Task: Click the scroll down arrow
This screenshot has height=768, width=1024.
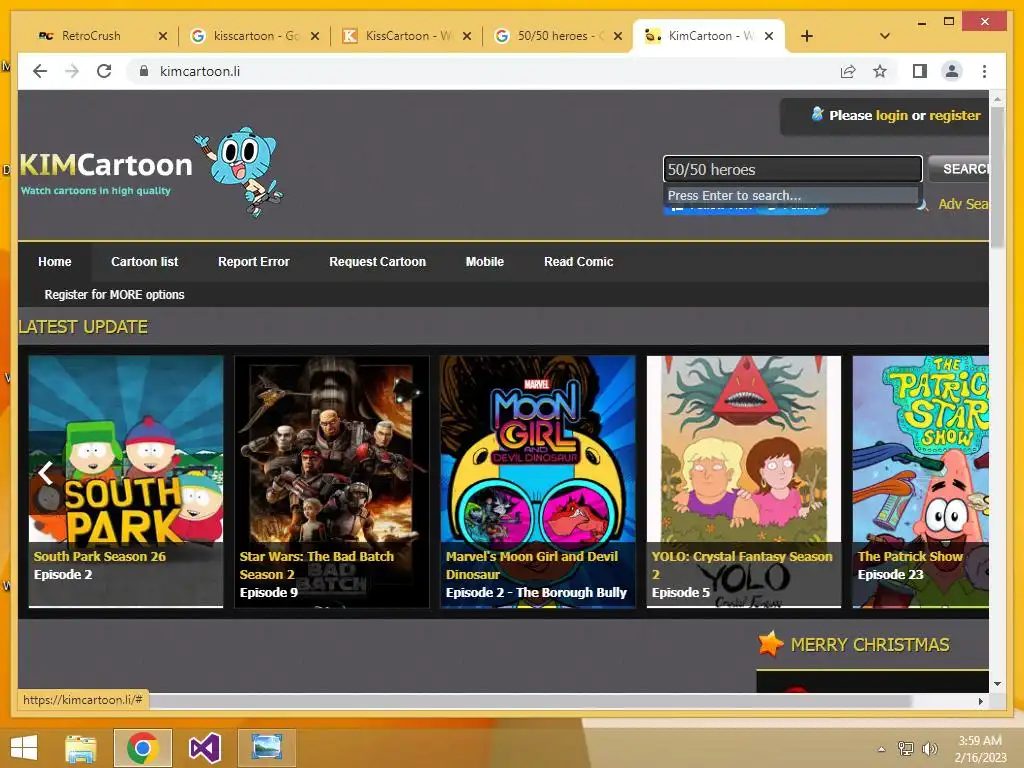Action: pos(997,684)
